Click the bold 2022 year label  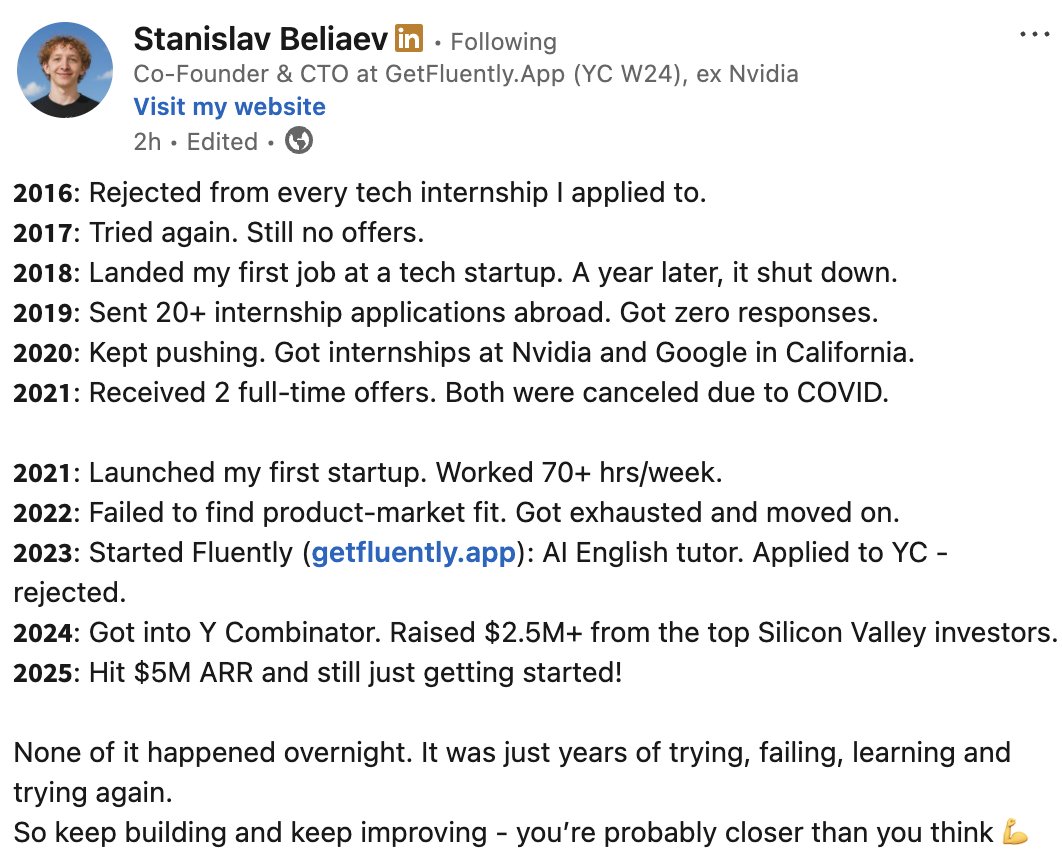pos(44,513)
